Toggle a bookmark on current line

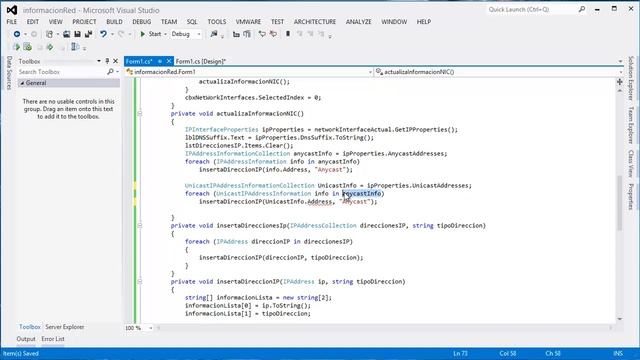click(288, 34)
